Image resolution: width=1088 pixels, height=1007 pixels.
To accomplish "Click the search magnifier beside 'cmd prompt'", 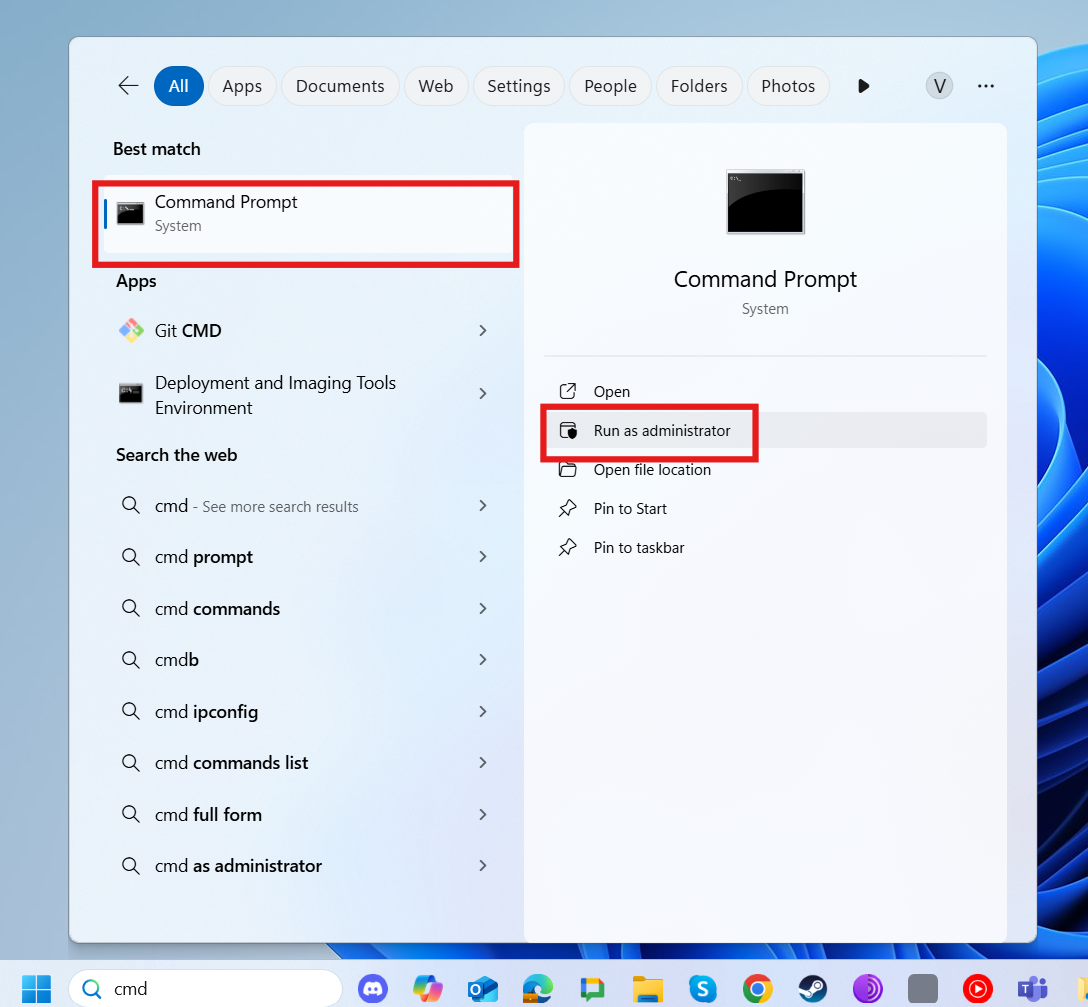I will click(130, 557).
